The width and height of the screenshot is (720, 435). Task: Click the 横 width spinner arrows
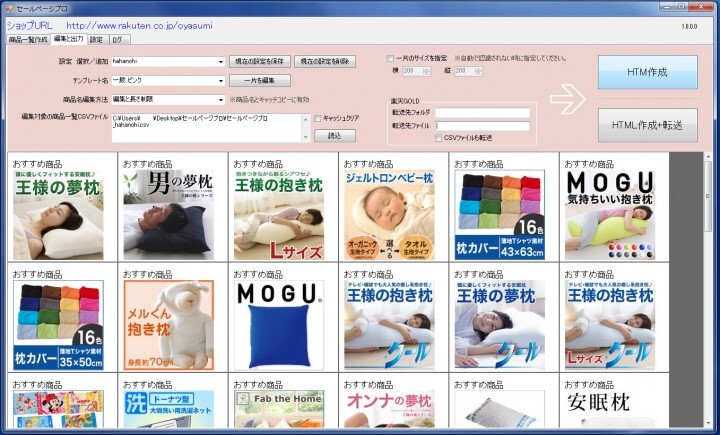(427, 71)
